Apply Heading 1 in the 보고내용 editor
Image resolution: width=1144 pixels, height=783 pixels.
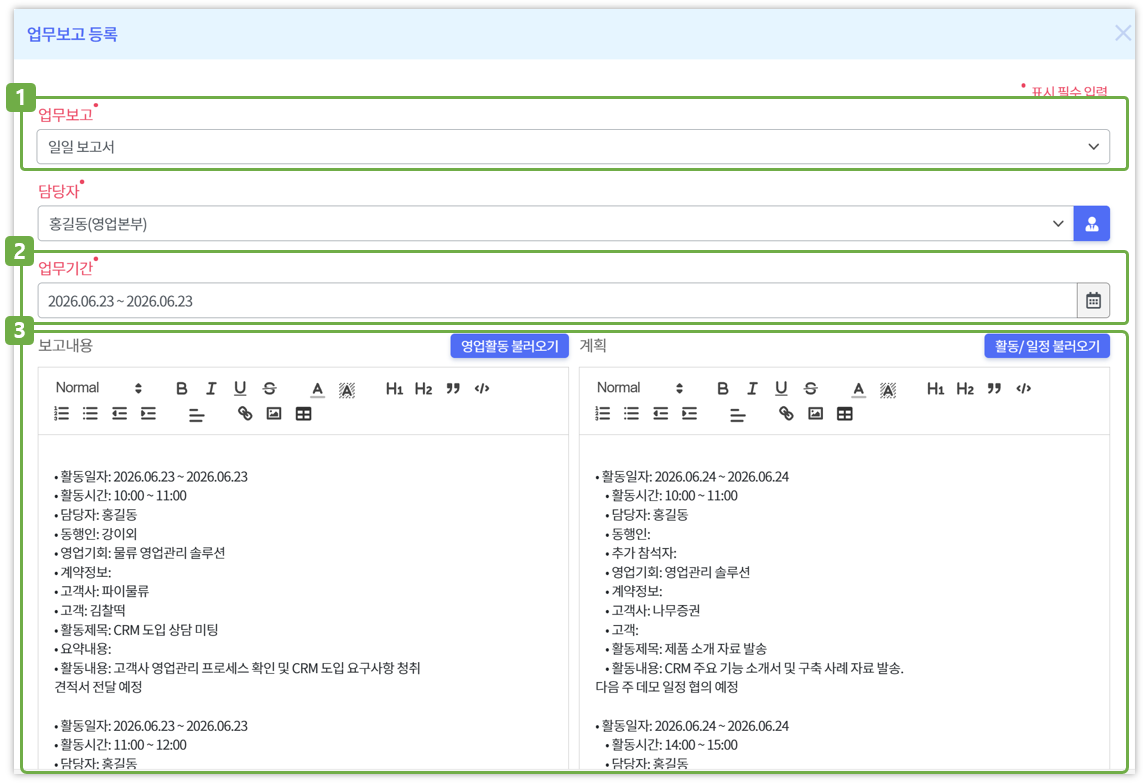(394, 388)
